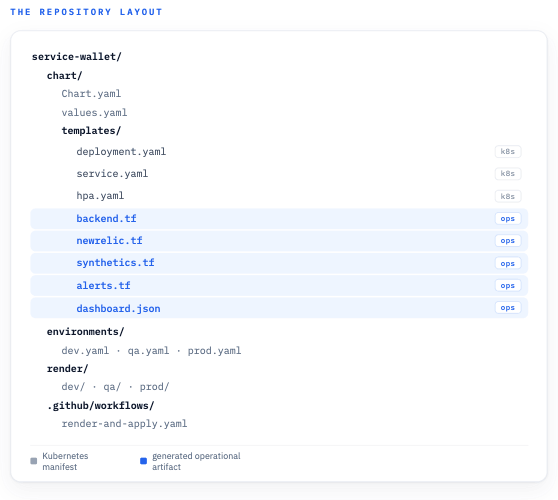The height and width of the screenshot is (500, 558).
Task: Click qa/ under render
Action: pos(112,386)
